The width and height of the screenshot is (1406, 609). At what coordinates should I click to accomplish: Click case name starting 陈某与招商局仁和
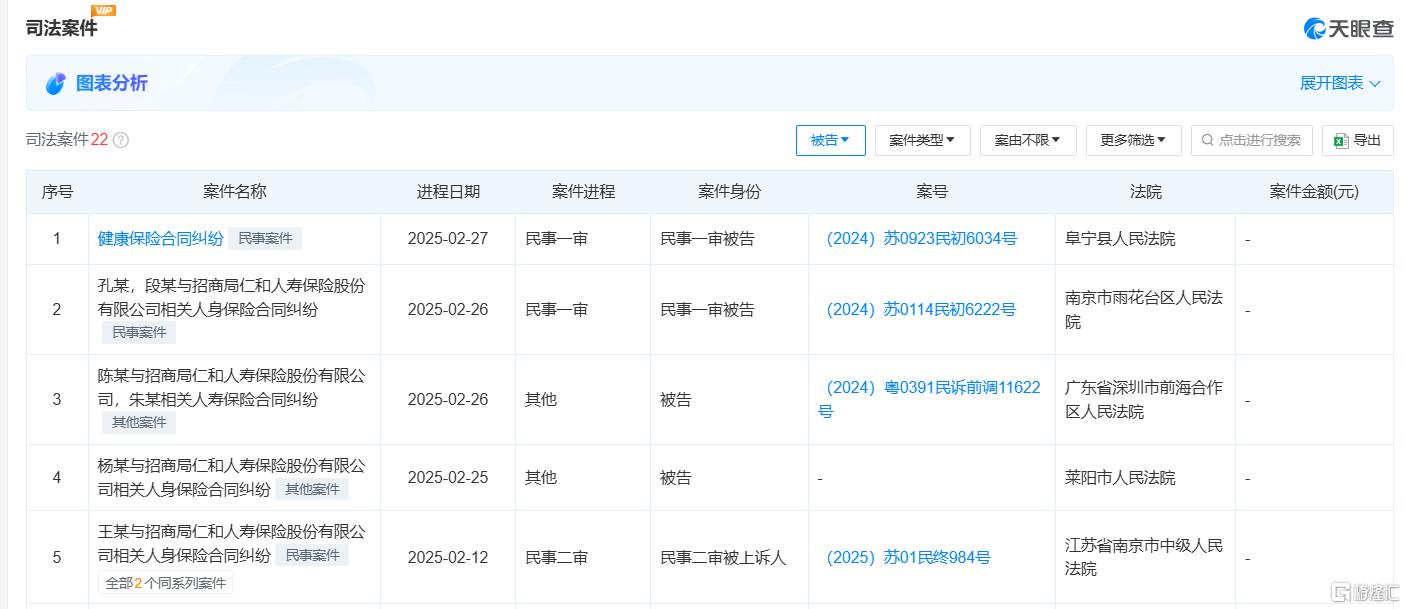pos(232,388)
